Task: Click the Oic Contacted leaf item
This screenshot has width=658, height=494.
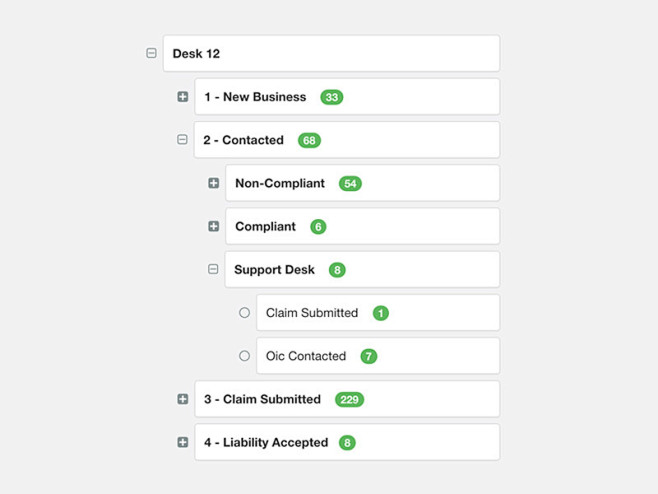Action: (306, 356)
